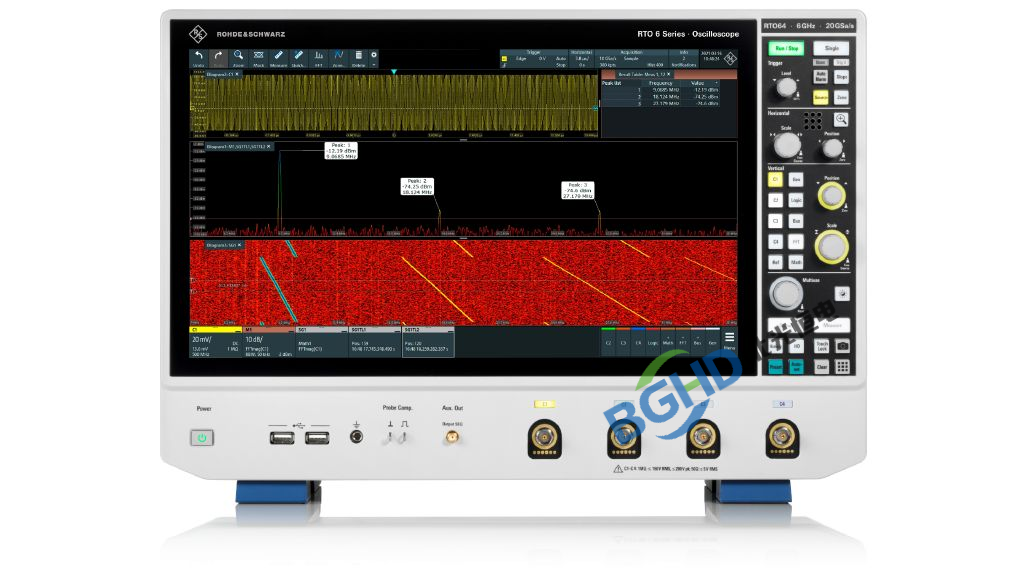Click the Undo toolbar icon
This screenshot has height=576, width=1024.
(x=199, y=58)
